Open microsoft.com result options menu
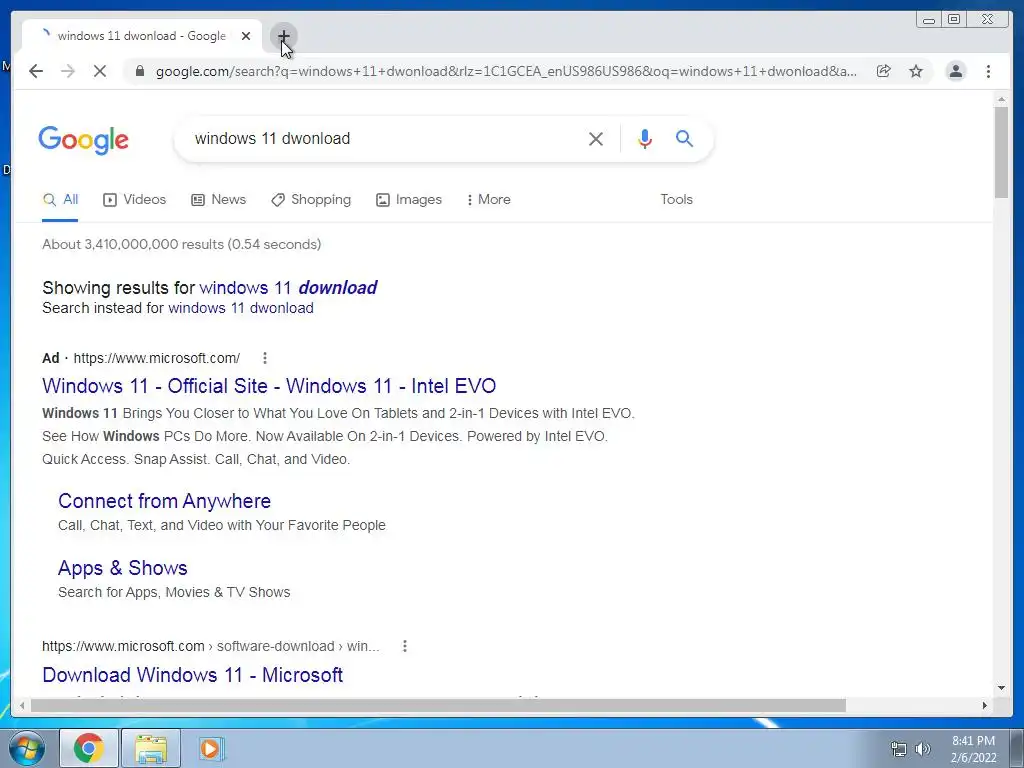This screenshot has height=768, width=1024. click(x=405, y=647)
